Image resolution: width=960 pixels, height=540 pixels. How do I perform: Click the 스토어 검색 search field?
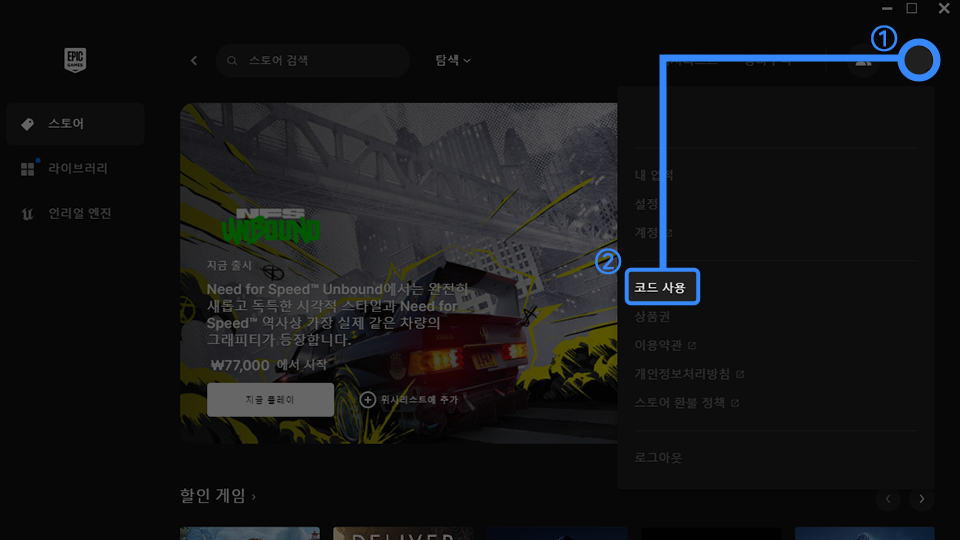tap(313, 61)
